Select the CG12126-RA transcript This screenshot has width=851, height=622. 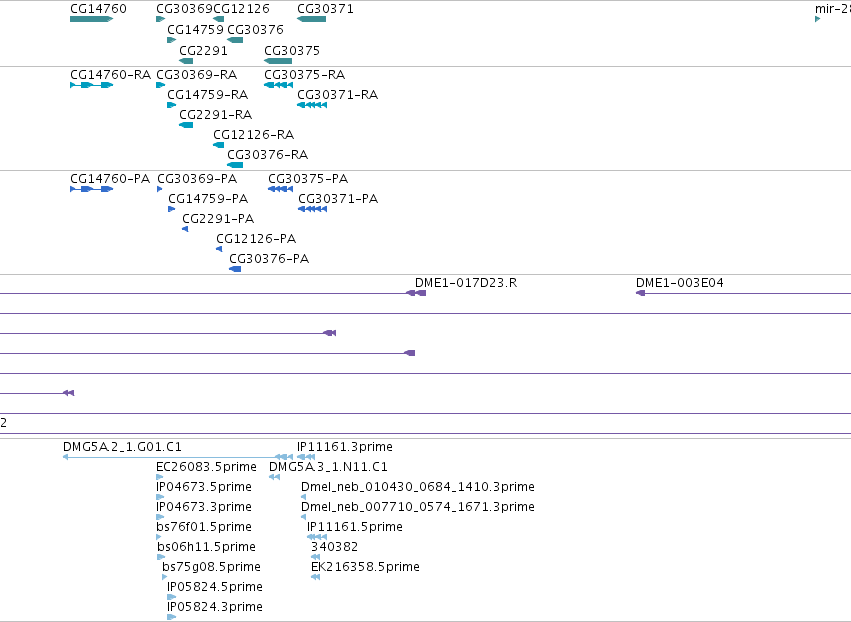click(219, 145)
